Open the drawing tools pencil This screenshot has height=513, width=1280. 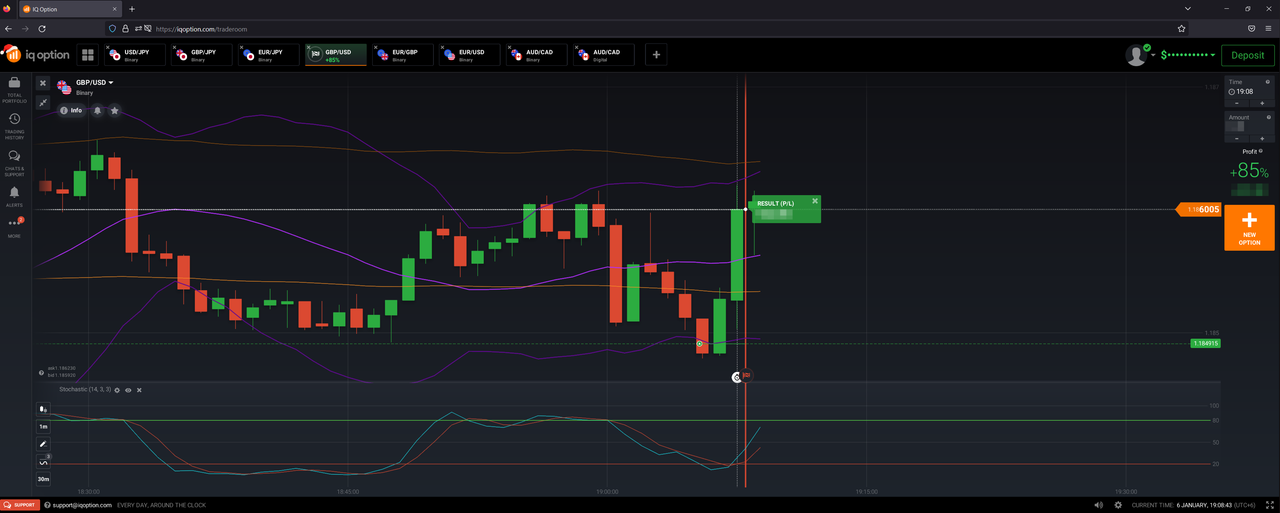click(43, 444)
